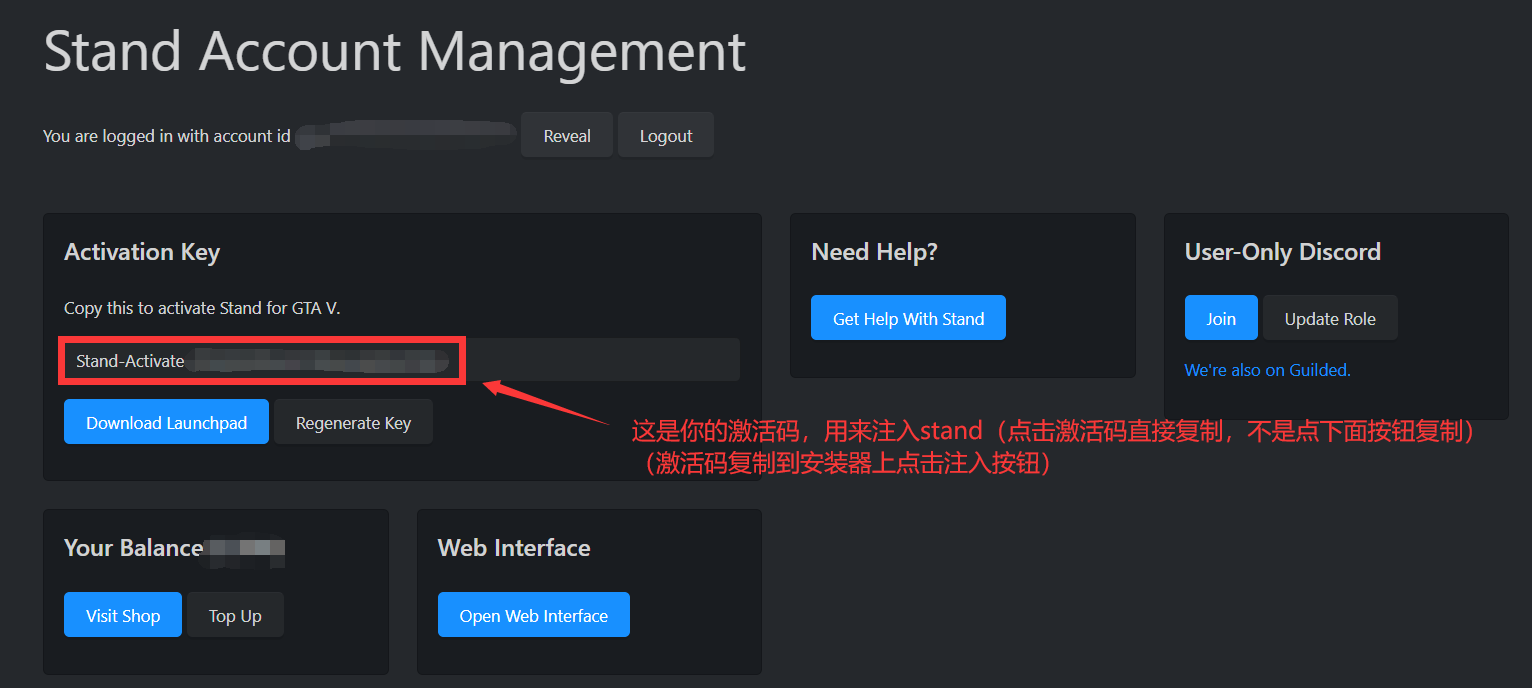Click the User-Only Discord heading
Viewport: 1532px width, 688px height.
(x=1282, y=252)
